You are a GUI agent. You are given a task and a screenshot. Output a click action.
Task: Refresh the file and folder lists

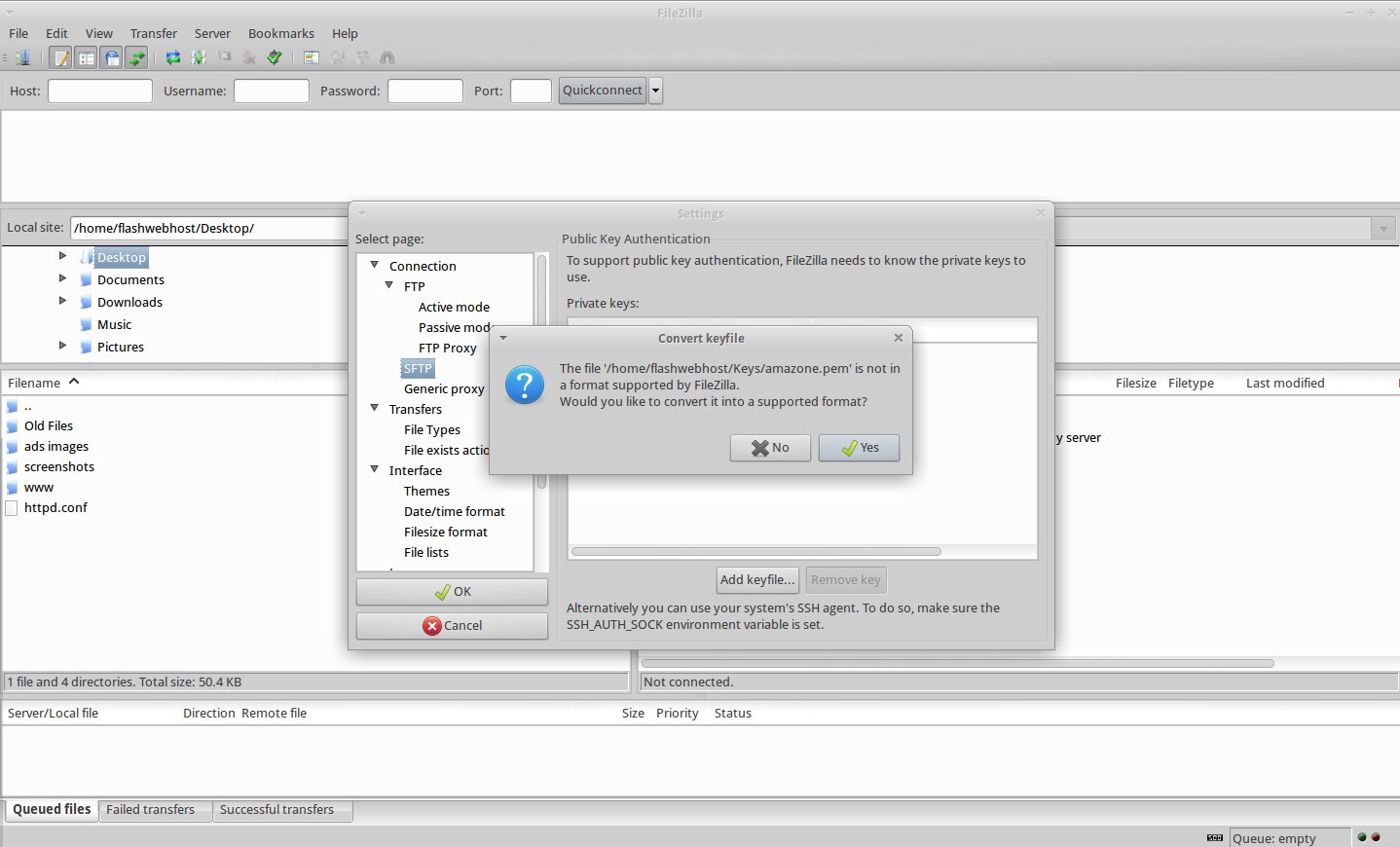point(173,57)
